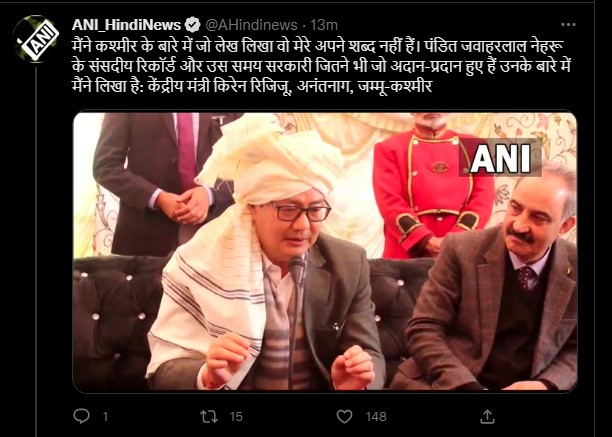Click the man in red uniform in video

tap(432, 185)
